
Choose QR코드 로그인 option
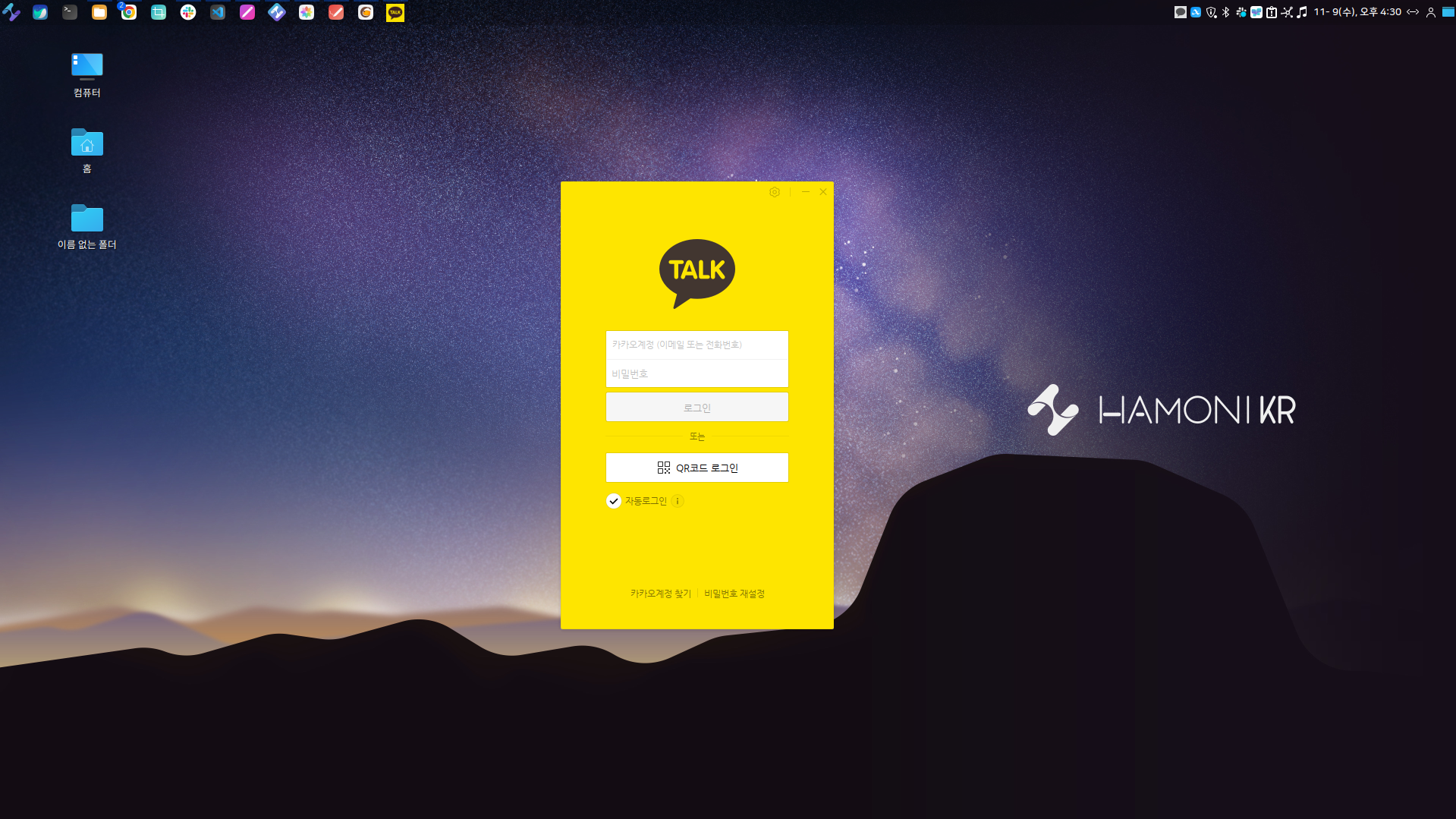point(697,468)
